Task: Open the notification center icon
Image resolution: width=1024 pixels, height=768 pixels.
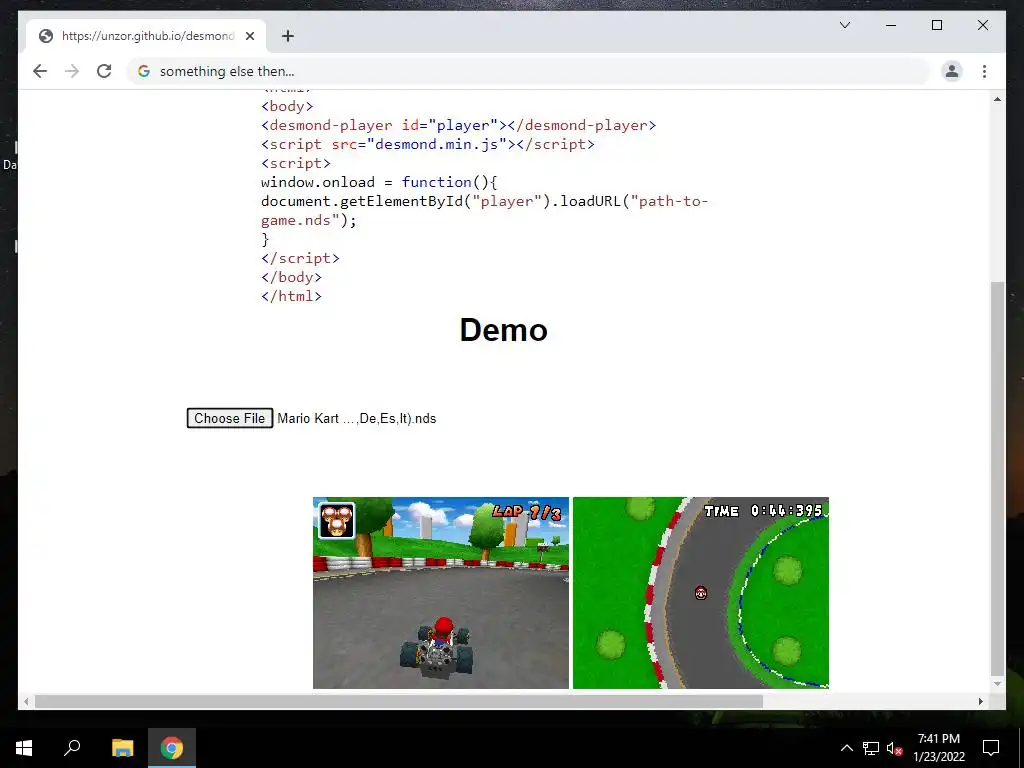Action: (991, 748)
